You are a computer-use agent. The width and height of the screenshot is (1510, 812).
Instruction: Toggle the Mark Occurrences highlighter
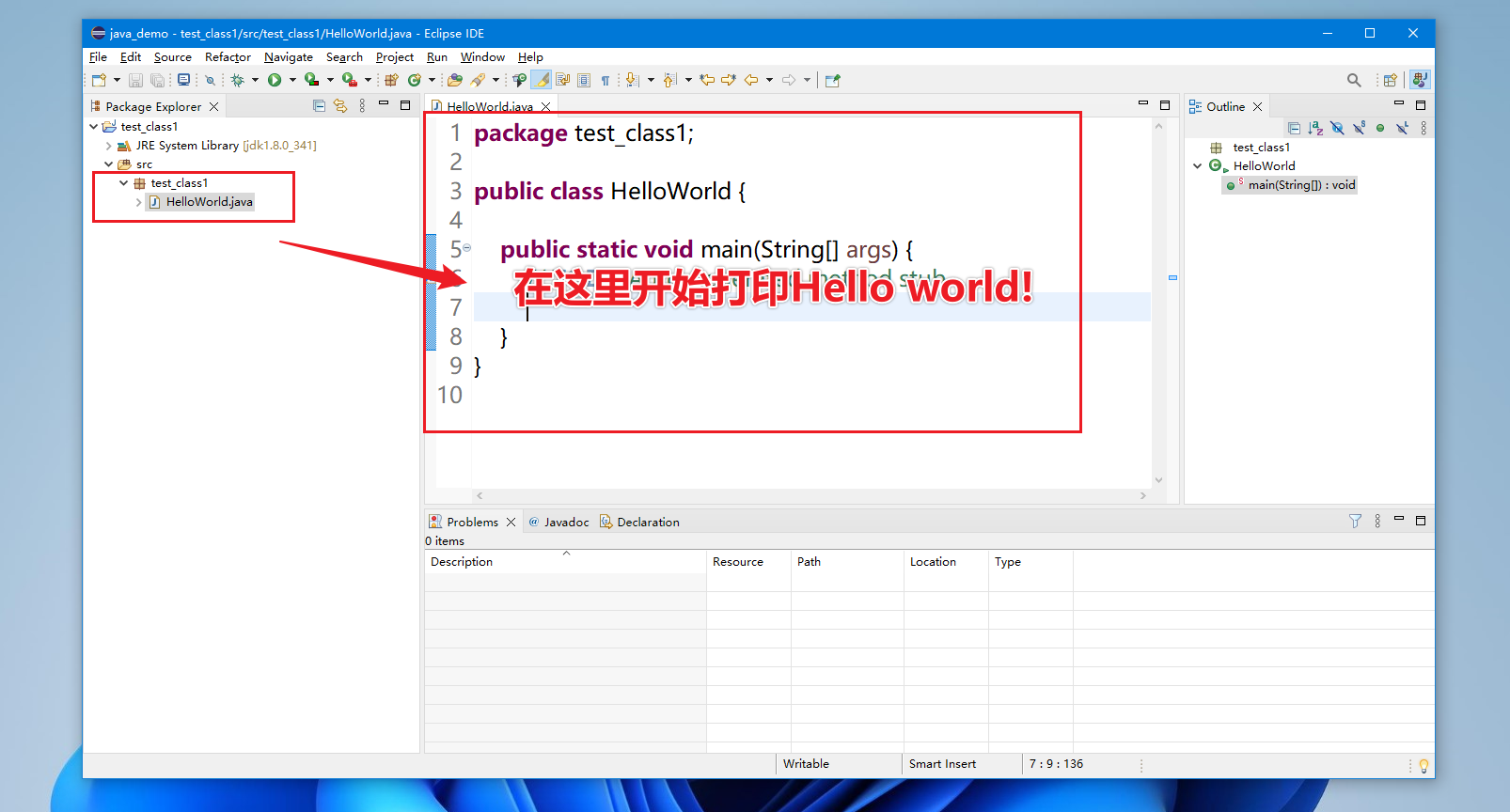click(x=542, y=80)
